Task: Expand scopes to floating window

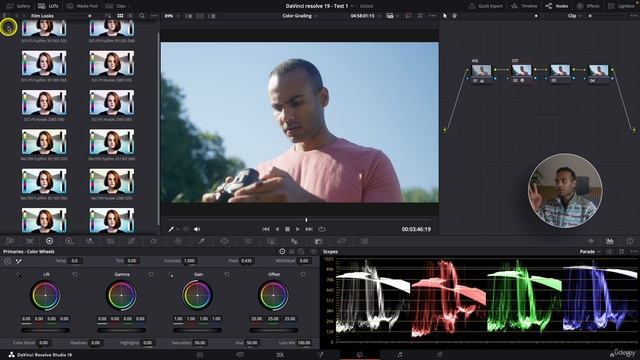Action: [x=621, y=252]
